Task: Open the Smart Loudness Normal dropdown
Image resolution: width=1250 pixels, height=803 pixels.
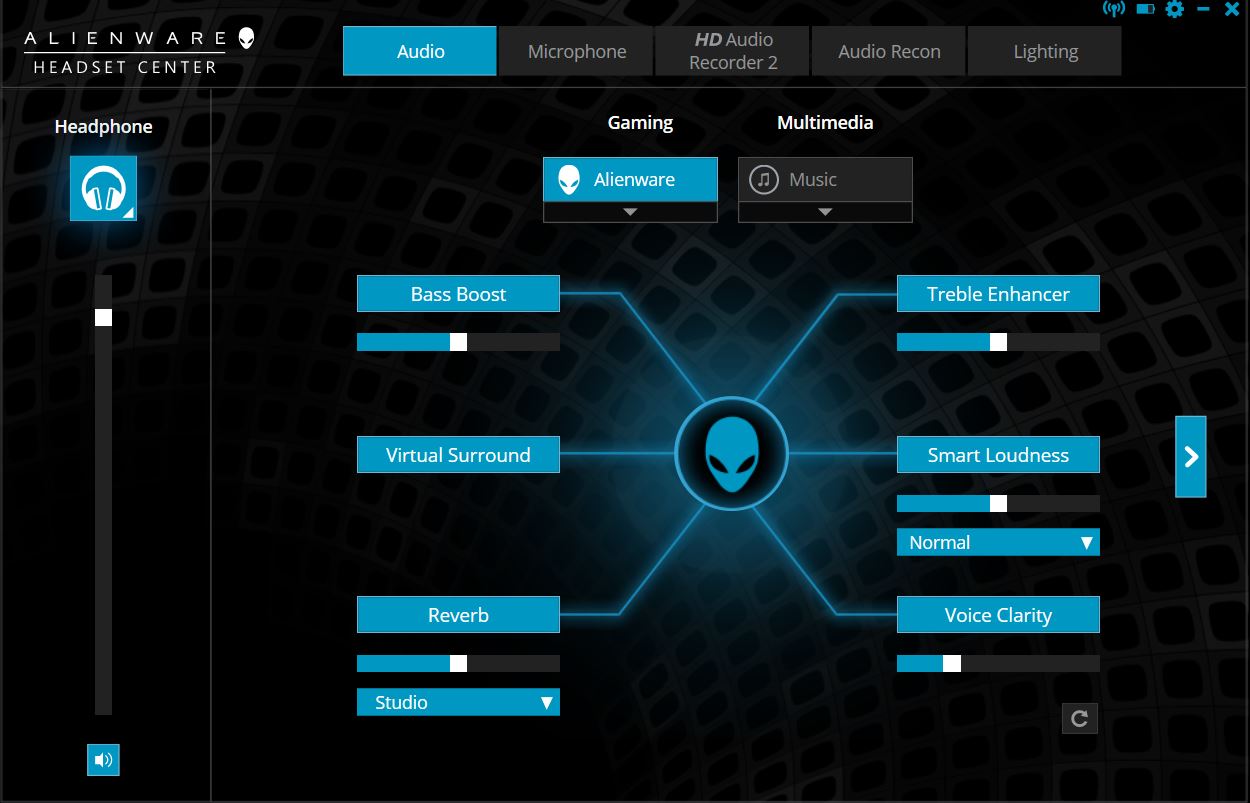Action: point(998,542)
